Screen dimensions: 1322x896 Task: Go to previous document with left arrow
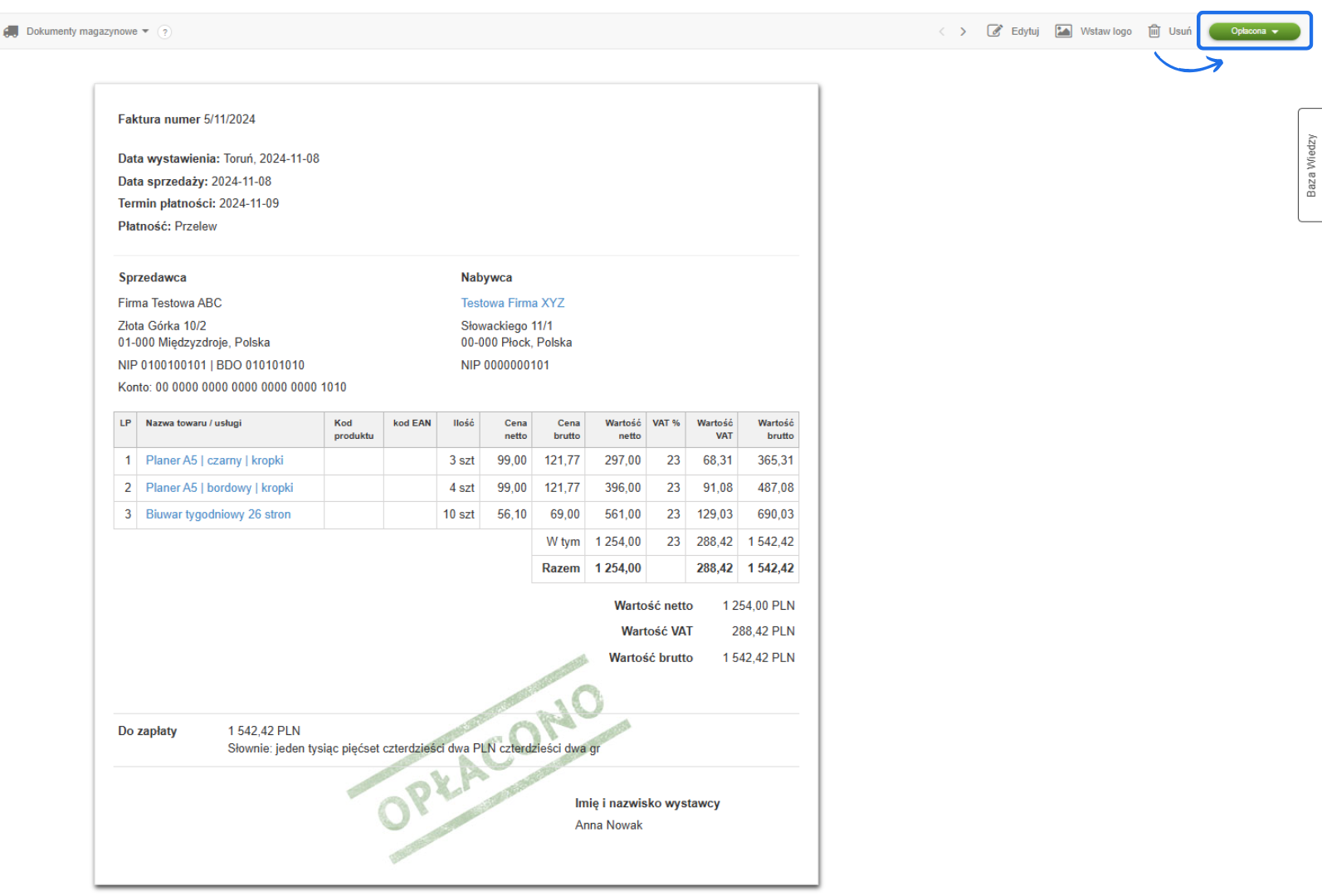click(x=942, y=32)
